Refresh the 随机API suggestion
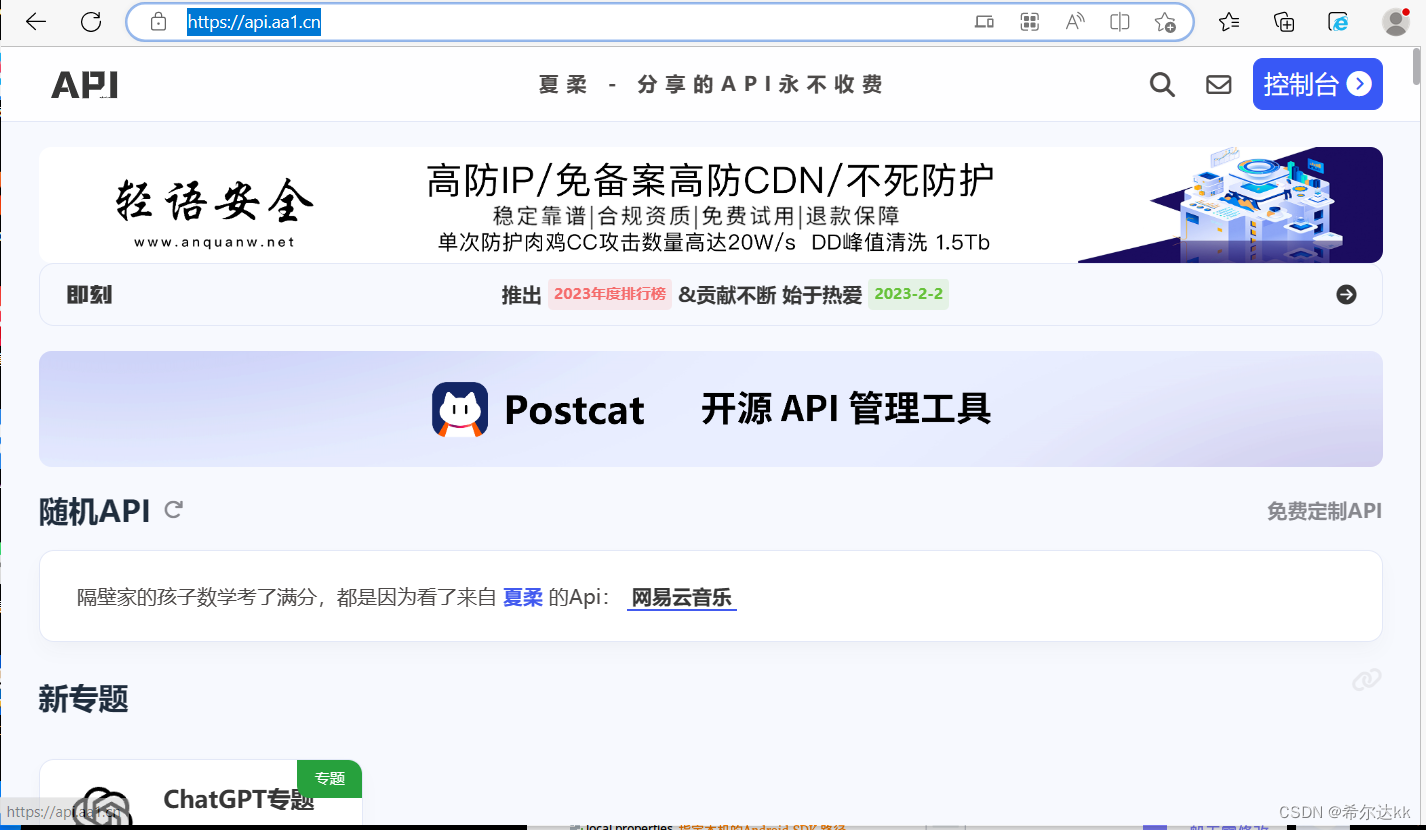 [x=173, y=510]
